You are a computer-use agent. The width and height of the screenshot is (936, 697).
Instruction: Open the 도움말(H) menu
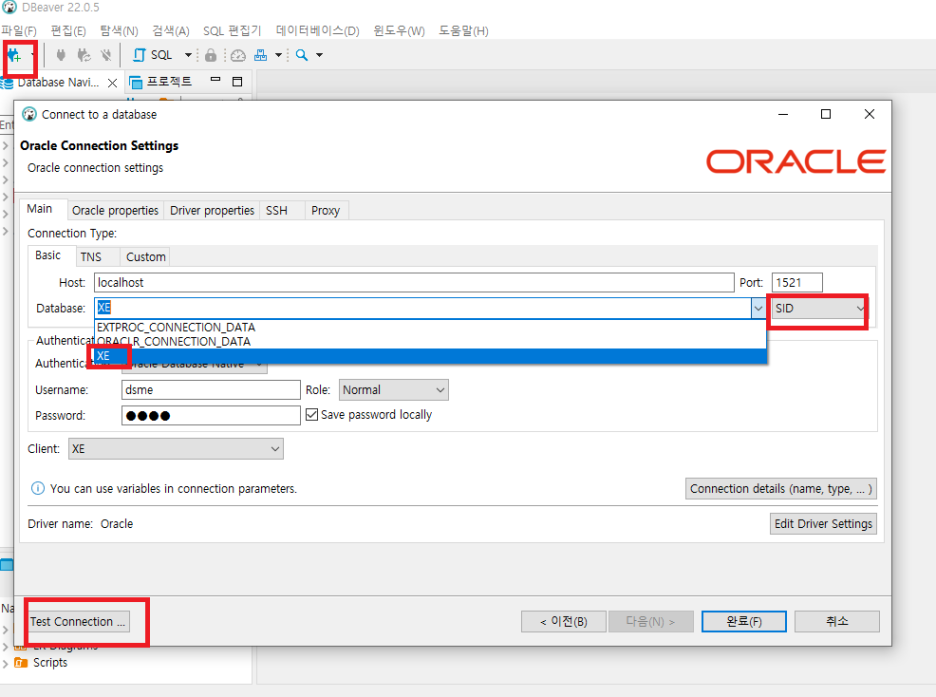tap(463, 30)
